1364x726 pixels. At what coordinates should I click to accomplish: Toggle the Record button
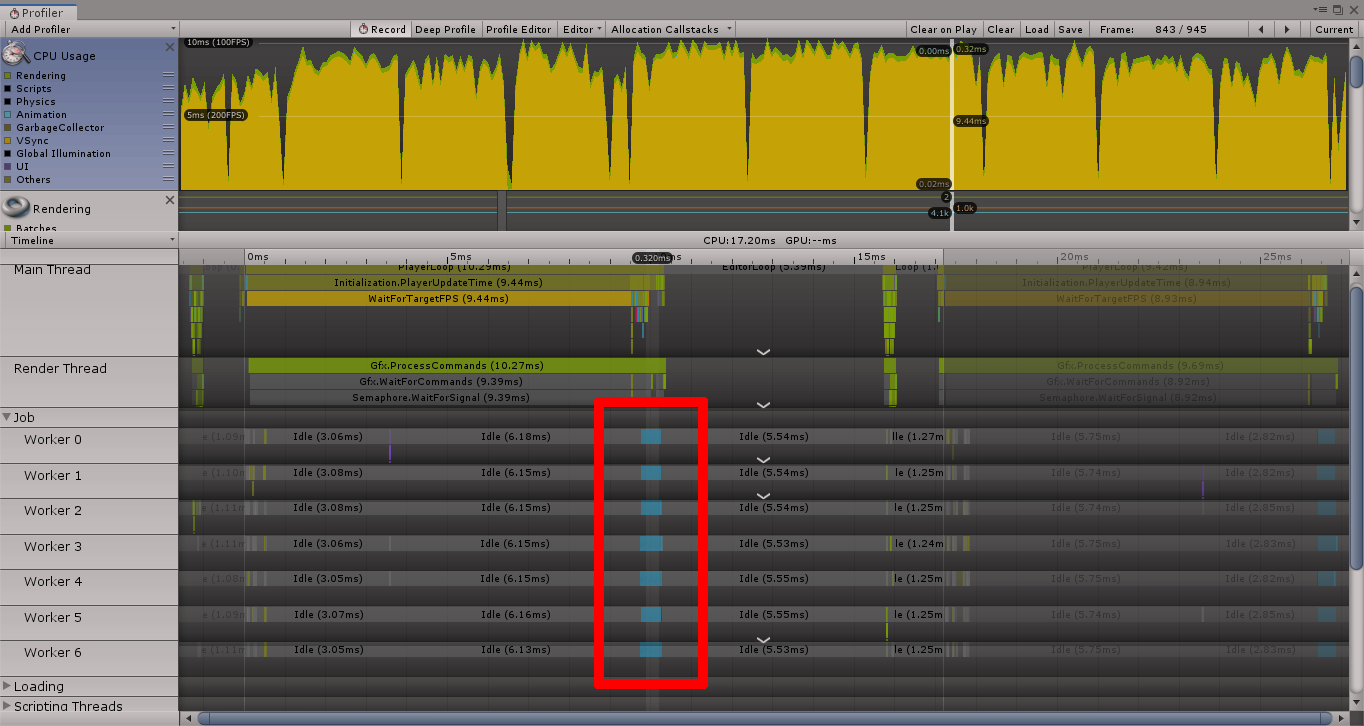(381, 29)
